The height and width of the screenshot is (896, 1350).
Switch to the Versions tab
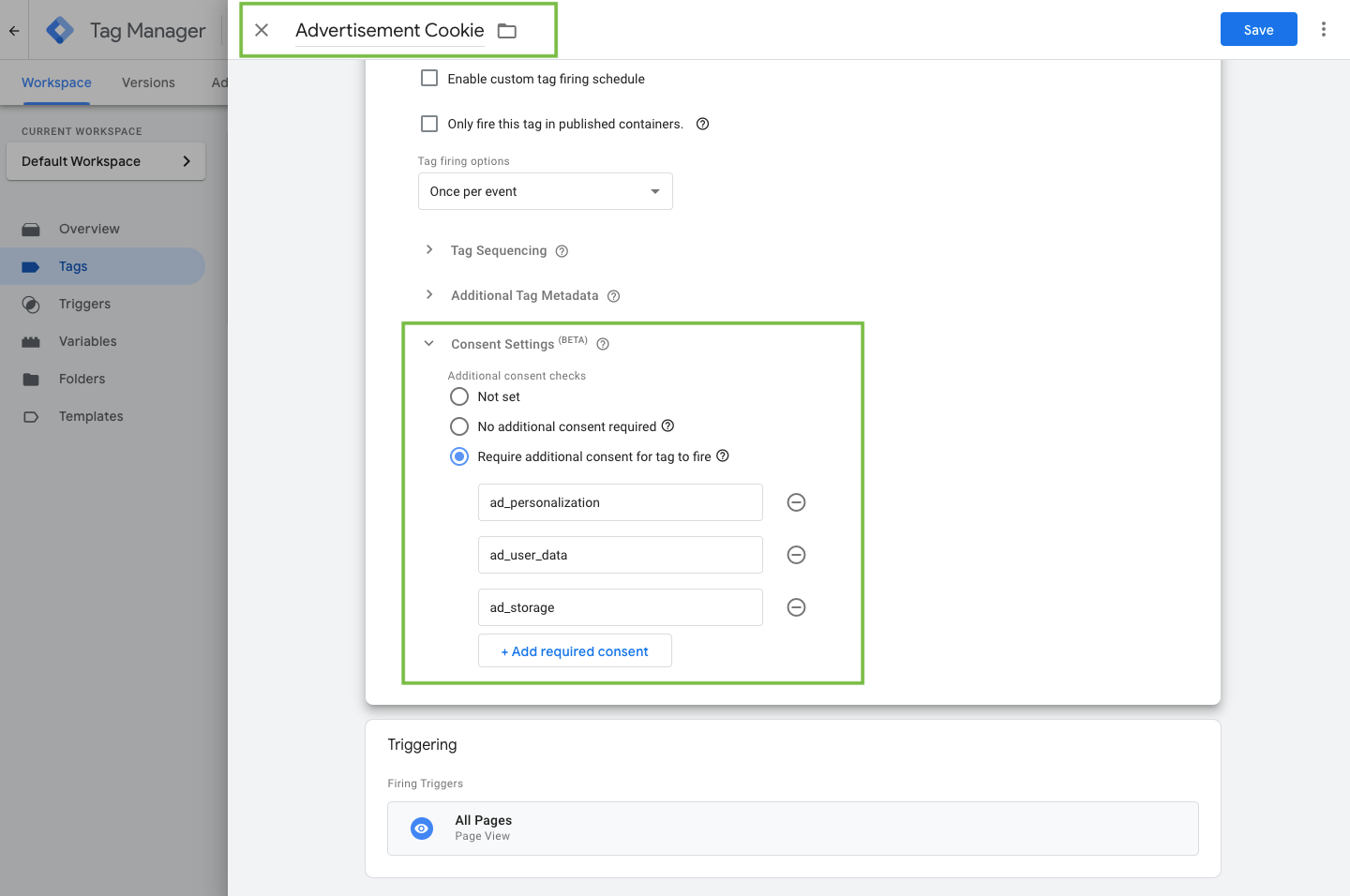tap(147, 82)
